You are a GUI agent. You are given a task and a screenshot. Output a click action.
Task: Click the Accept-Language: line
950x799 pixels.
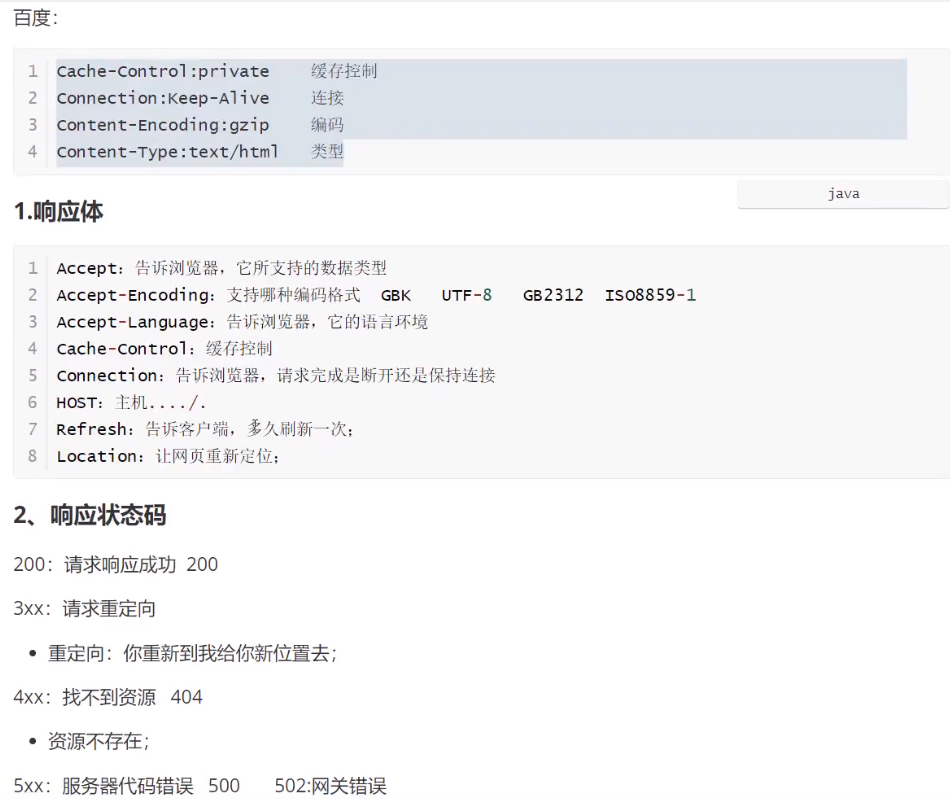(242, 322)
